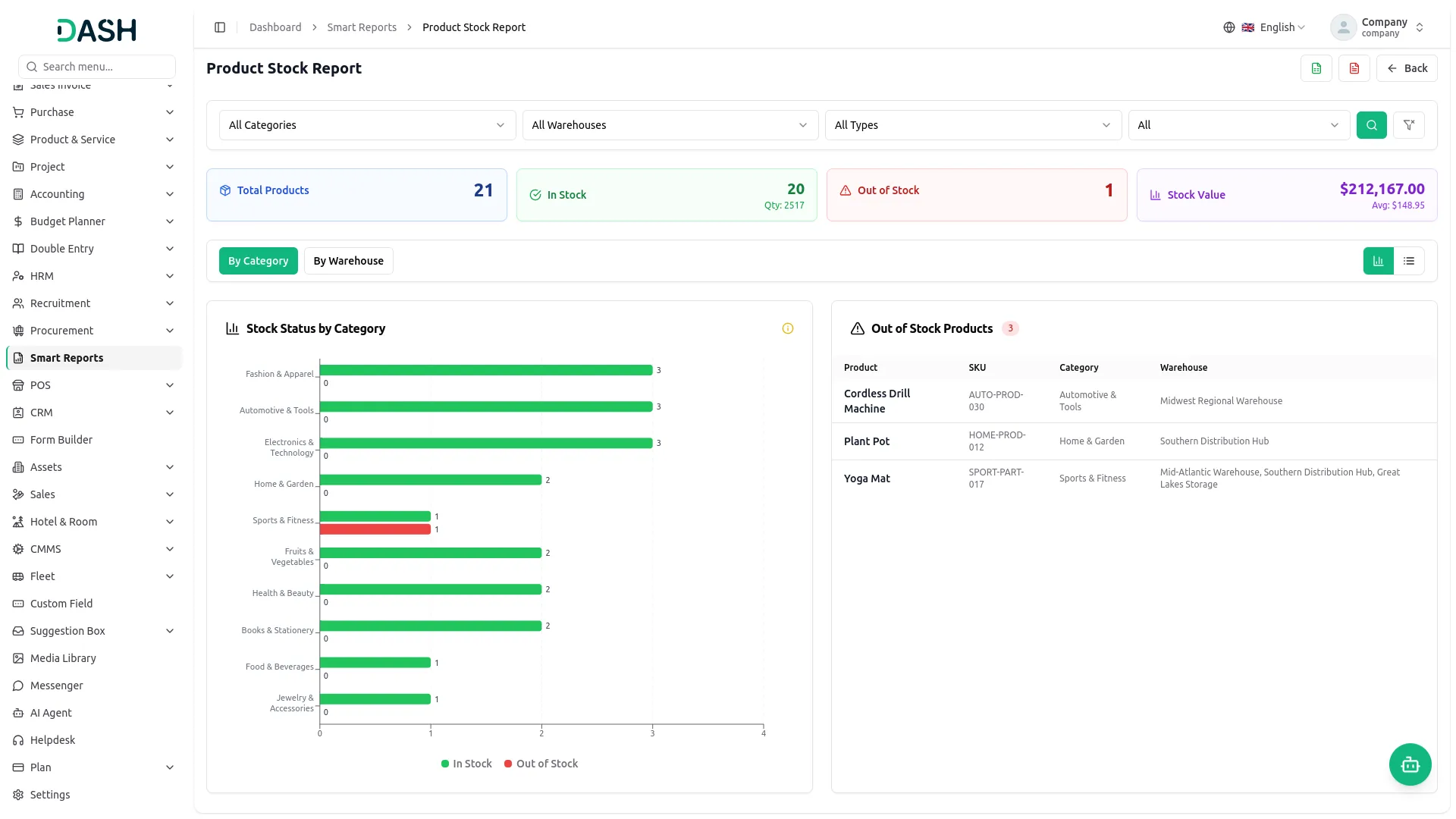Click the POS store icon
1456x819 pixels.
coord(18,385)
